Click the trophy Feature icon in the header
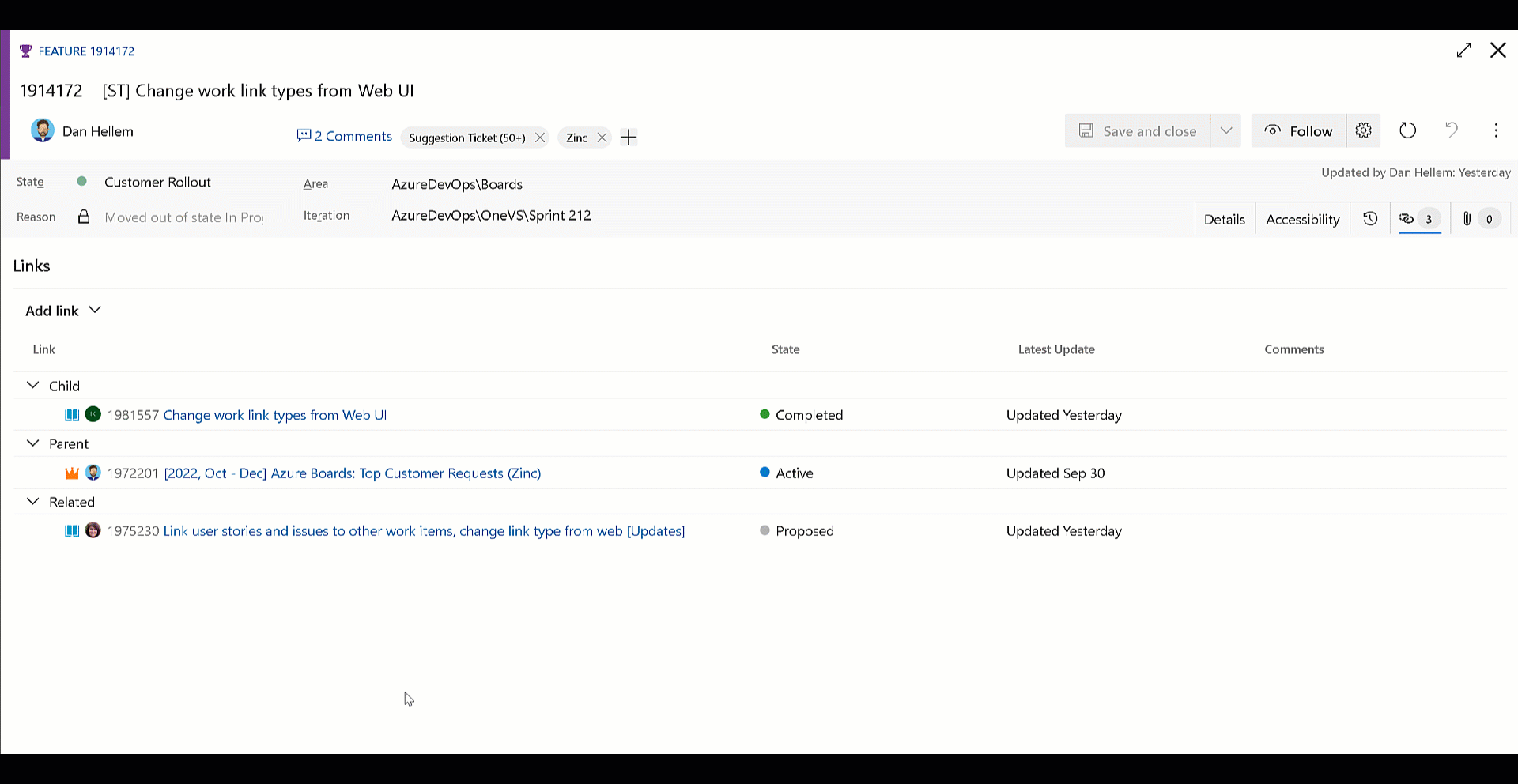 [x=25, y=51]
